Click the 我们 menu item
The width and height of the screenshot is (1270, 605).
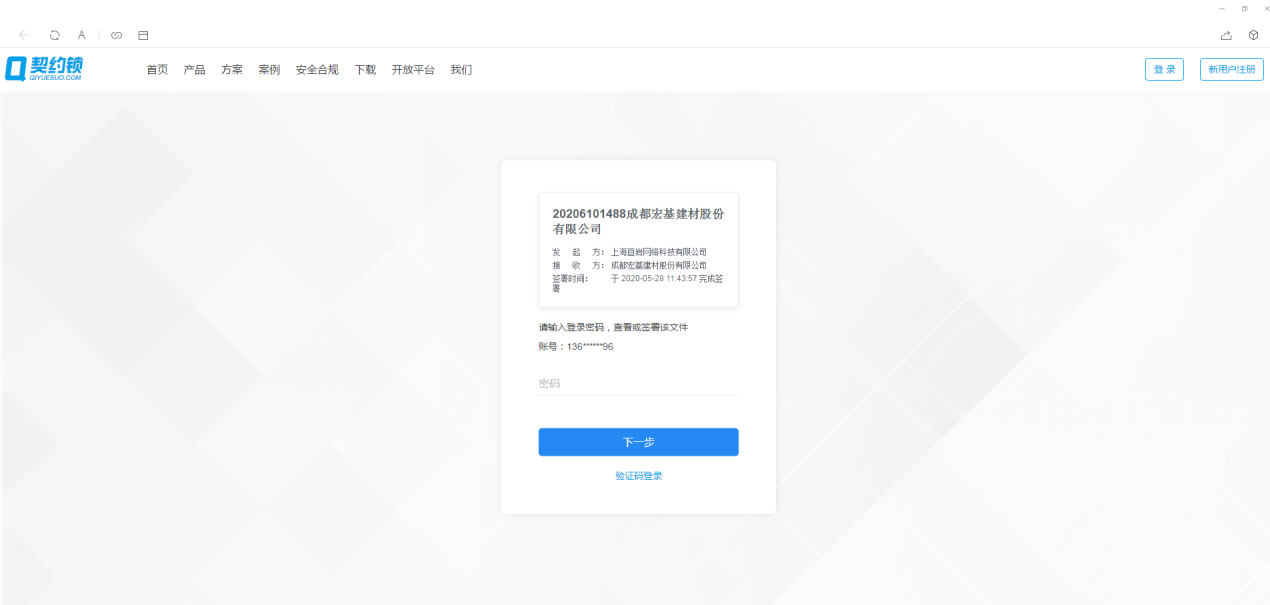point(461,70)
